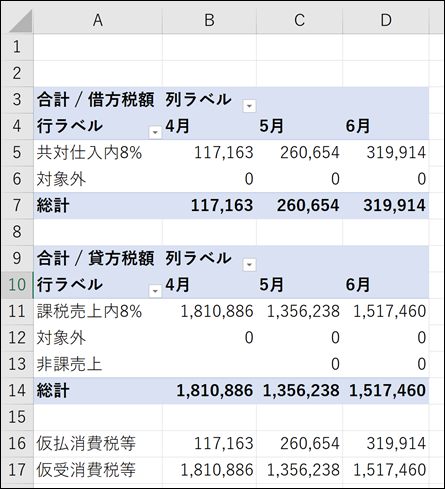
Task: Select column D header
Action: 386,20
